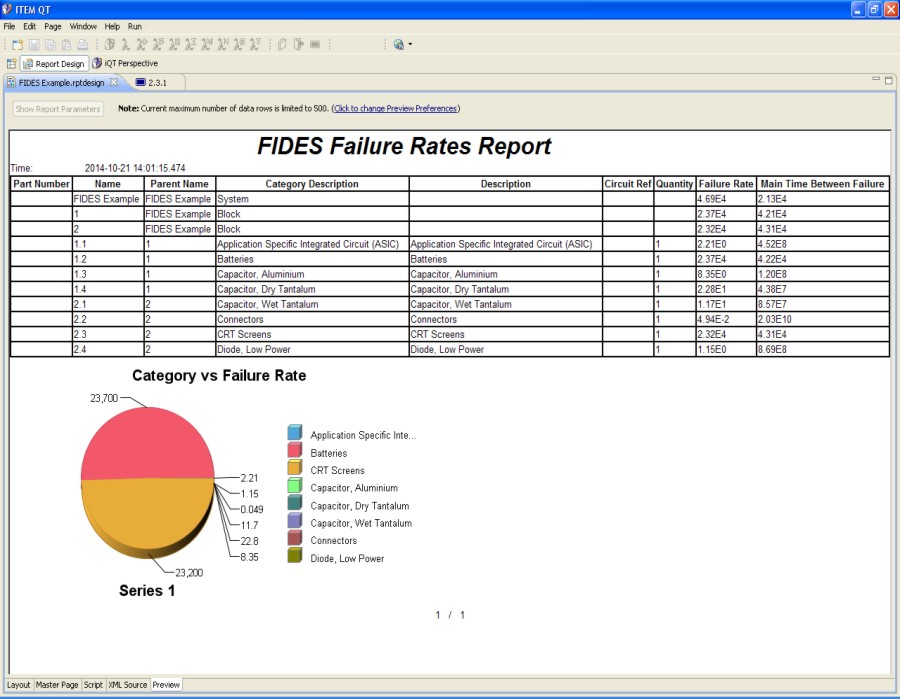Click the globe icon in the toolbar
Image resolution: width=900 pixels, height=699 pixels.
point(398,45)
